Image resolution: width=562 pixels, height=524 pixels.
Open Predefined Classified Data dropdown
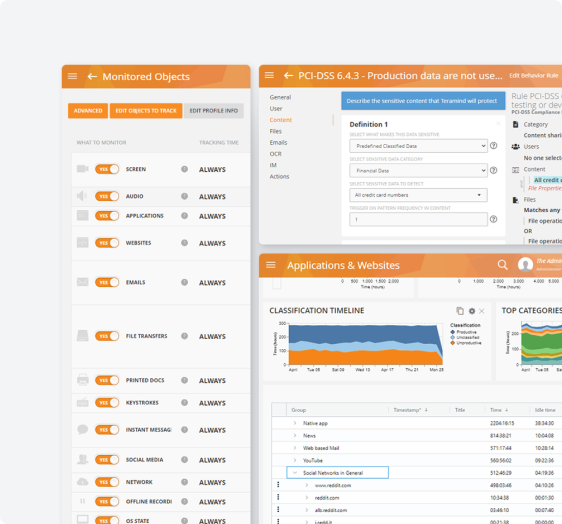418,146
